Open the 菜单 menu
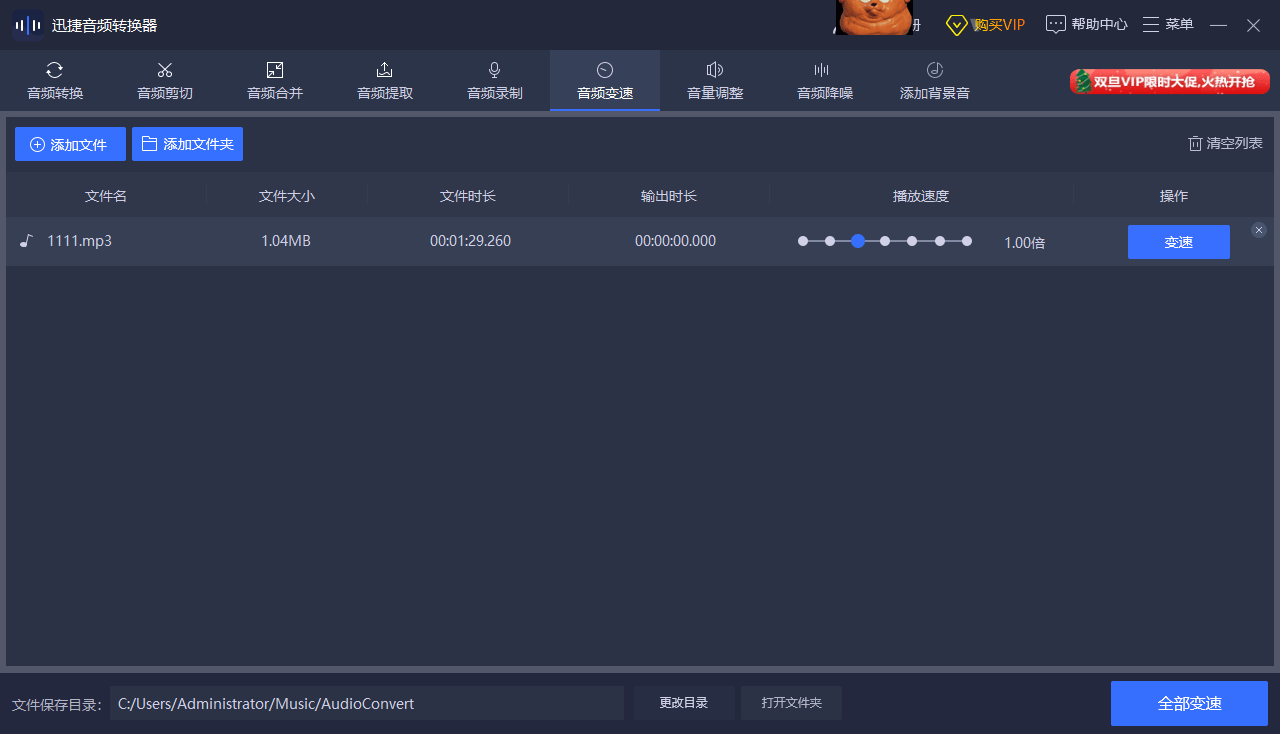The height and width of the screenshot is (734, 1280). (x=1168, y=24)
